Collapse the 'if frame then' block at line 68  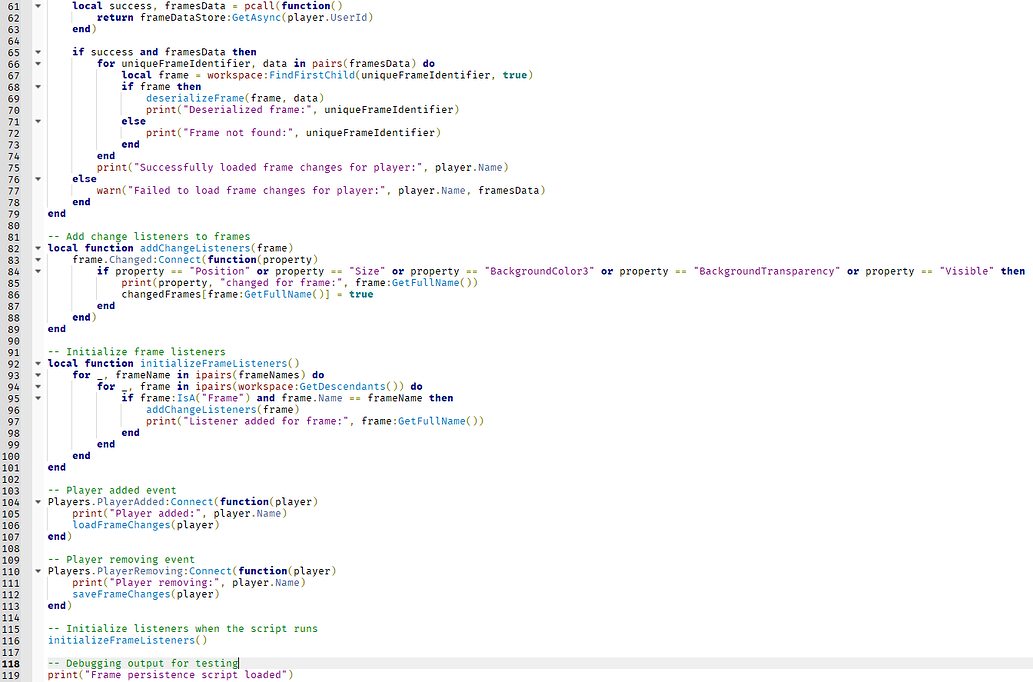(36, 86)
